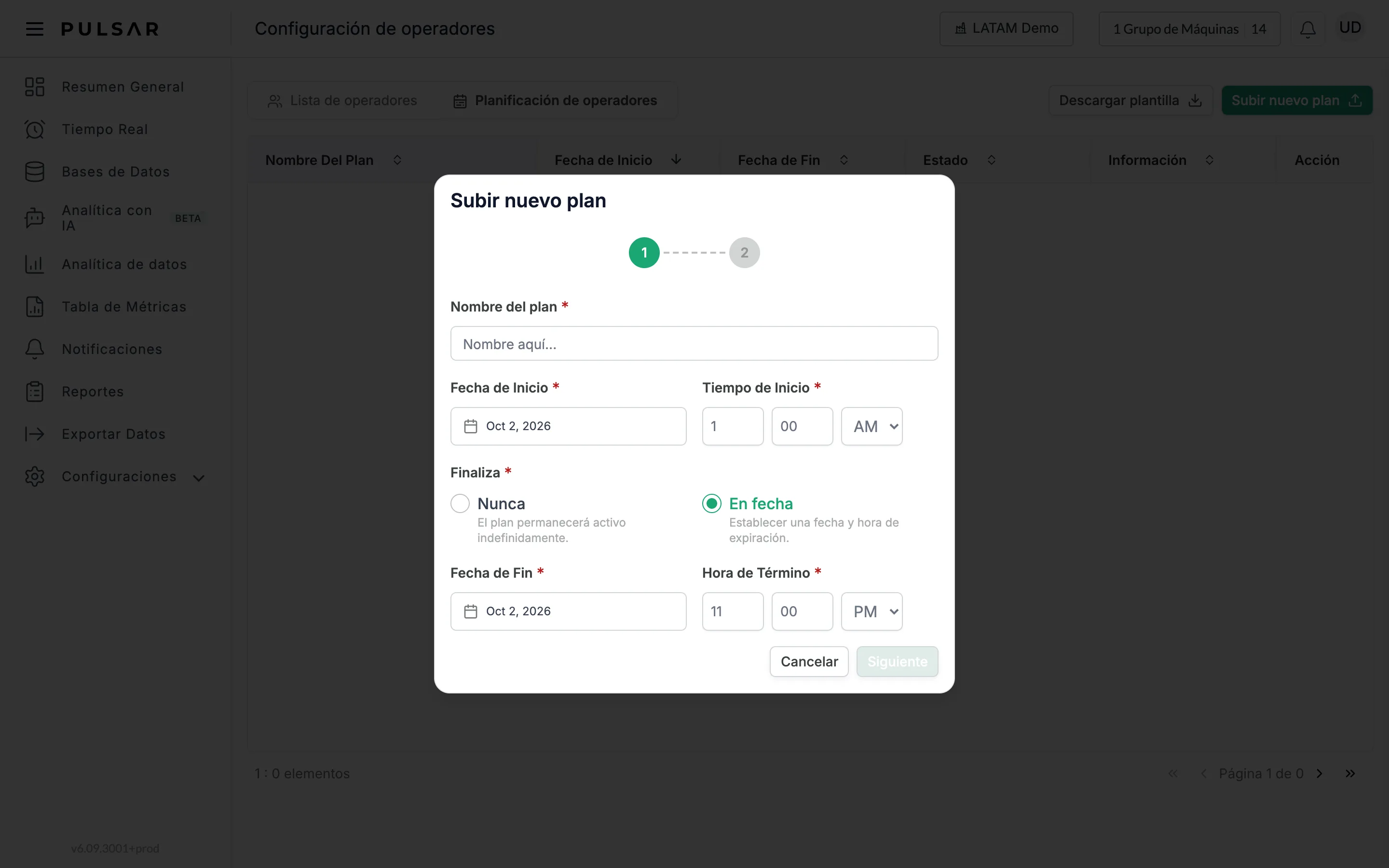Open the PM dropdown for end time

tap(872, 611)
